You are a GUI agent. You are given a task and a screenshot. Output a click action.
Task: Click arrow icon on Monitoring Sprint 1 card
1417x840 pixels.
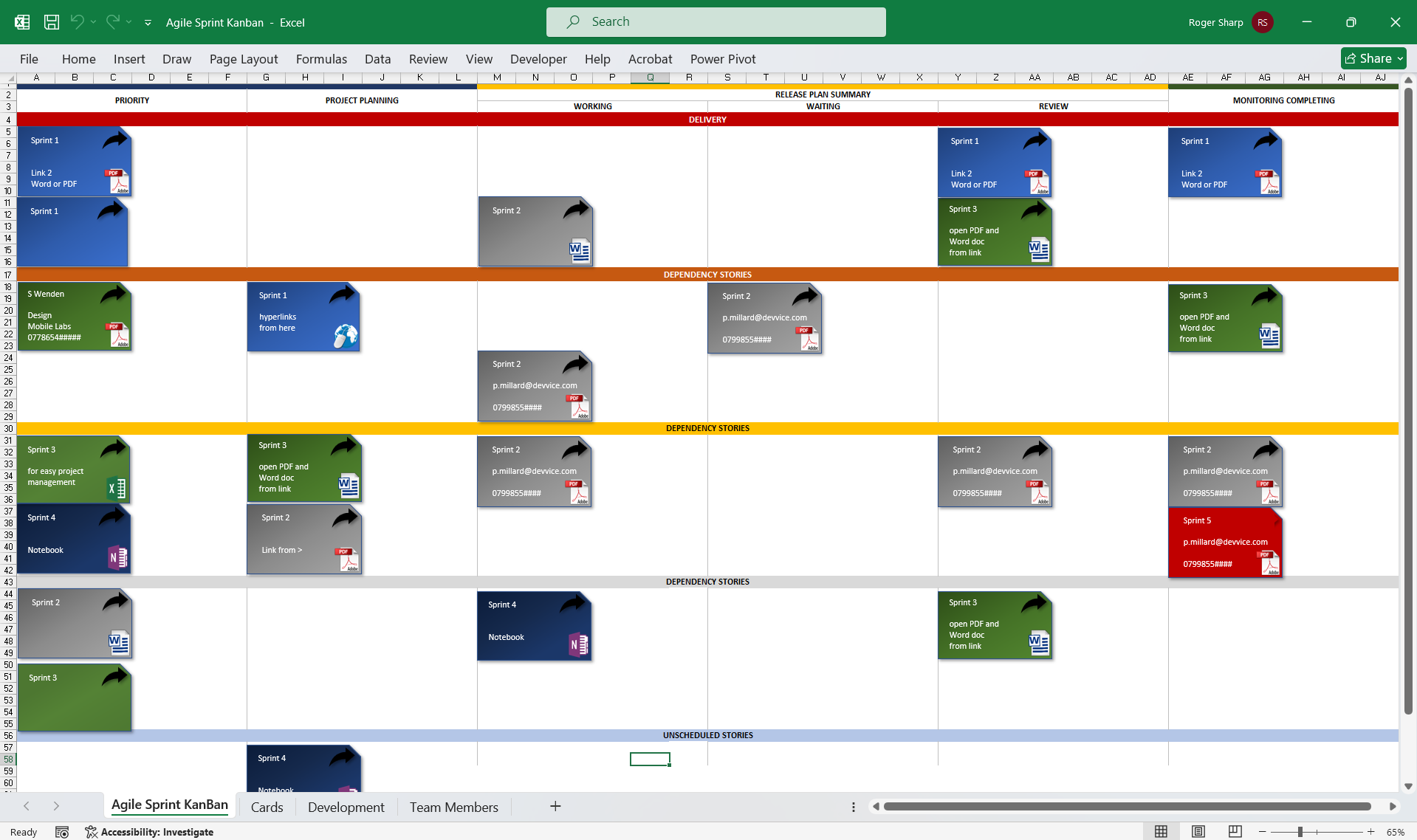1266,140
